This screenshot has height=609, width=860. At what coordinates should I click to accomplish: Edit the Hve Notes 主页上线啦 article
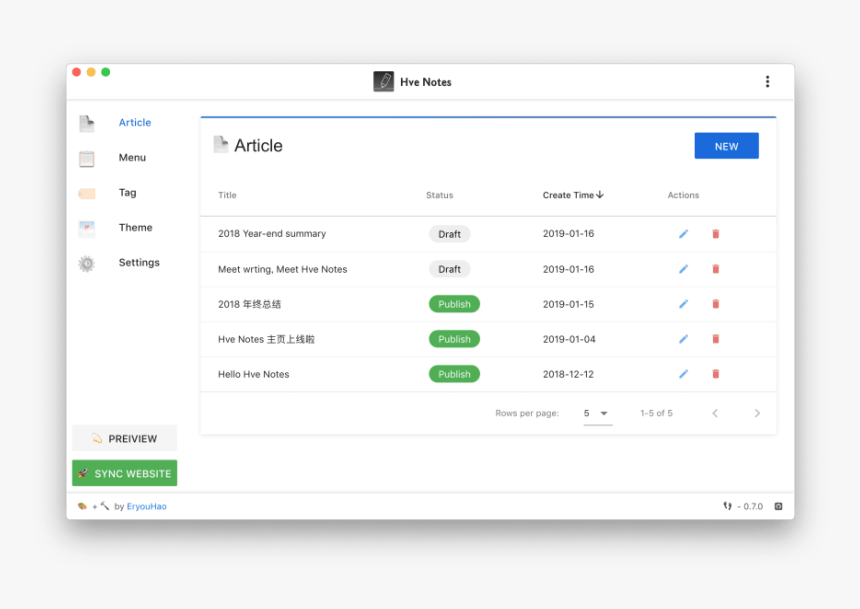click(x=683, y=339)
